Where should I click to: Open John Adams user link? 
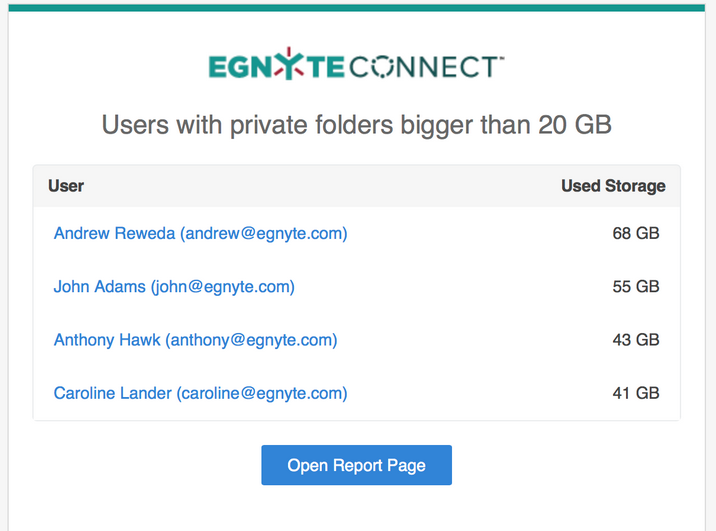coord(174,287)
